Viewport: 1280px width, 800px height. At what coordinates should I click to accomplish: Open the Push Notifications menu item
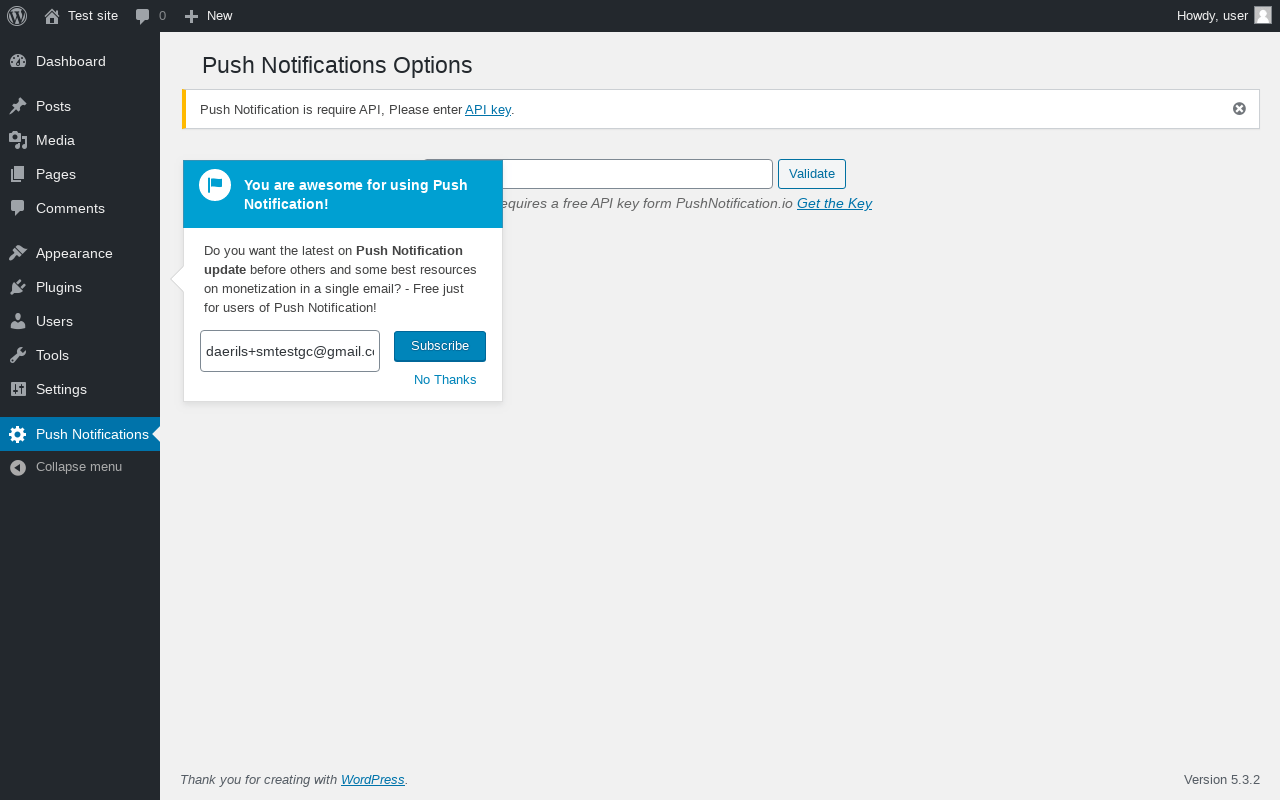[x=80, y=434]
